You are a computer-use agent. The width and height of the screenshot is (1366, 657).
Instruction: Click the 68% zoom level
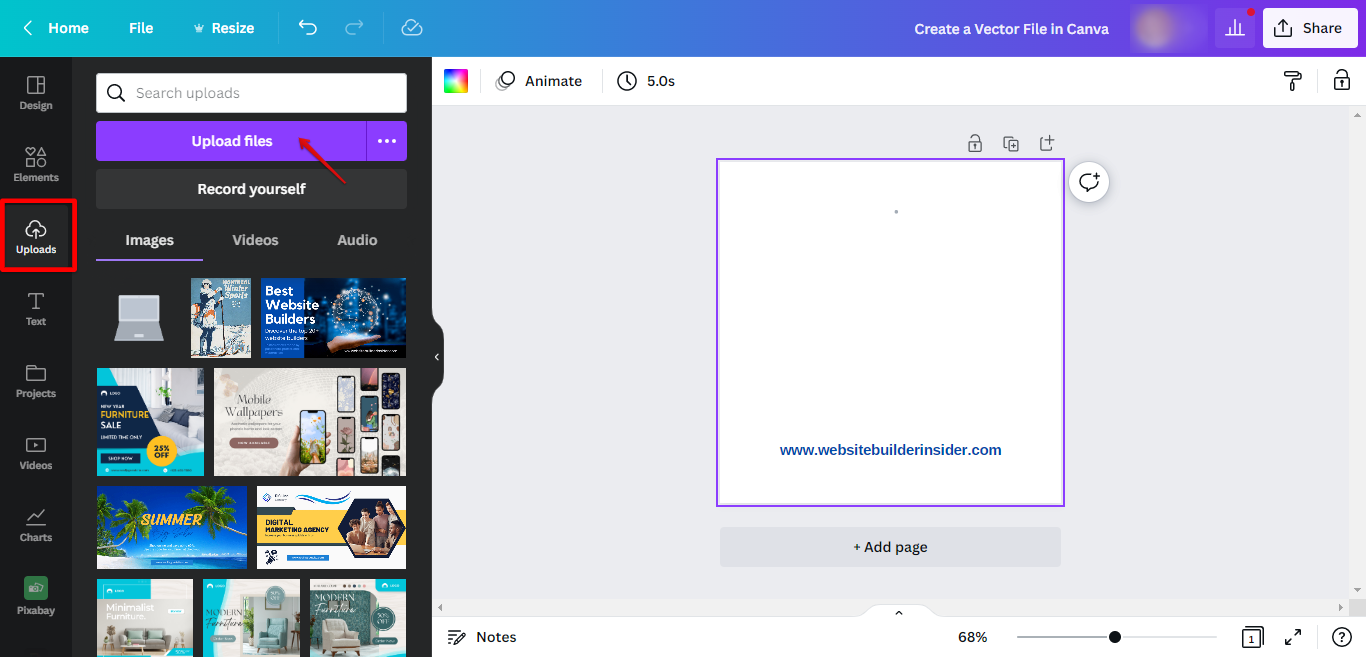[x=973, y=637]
